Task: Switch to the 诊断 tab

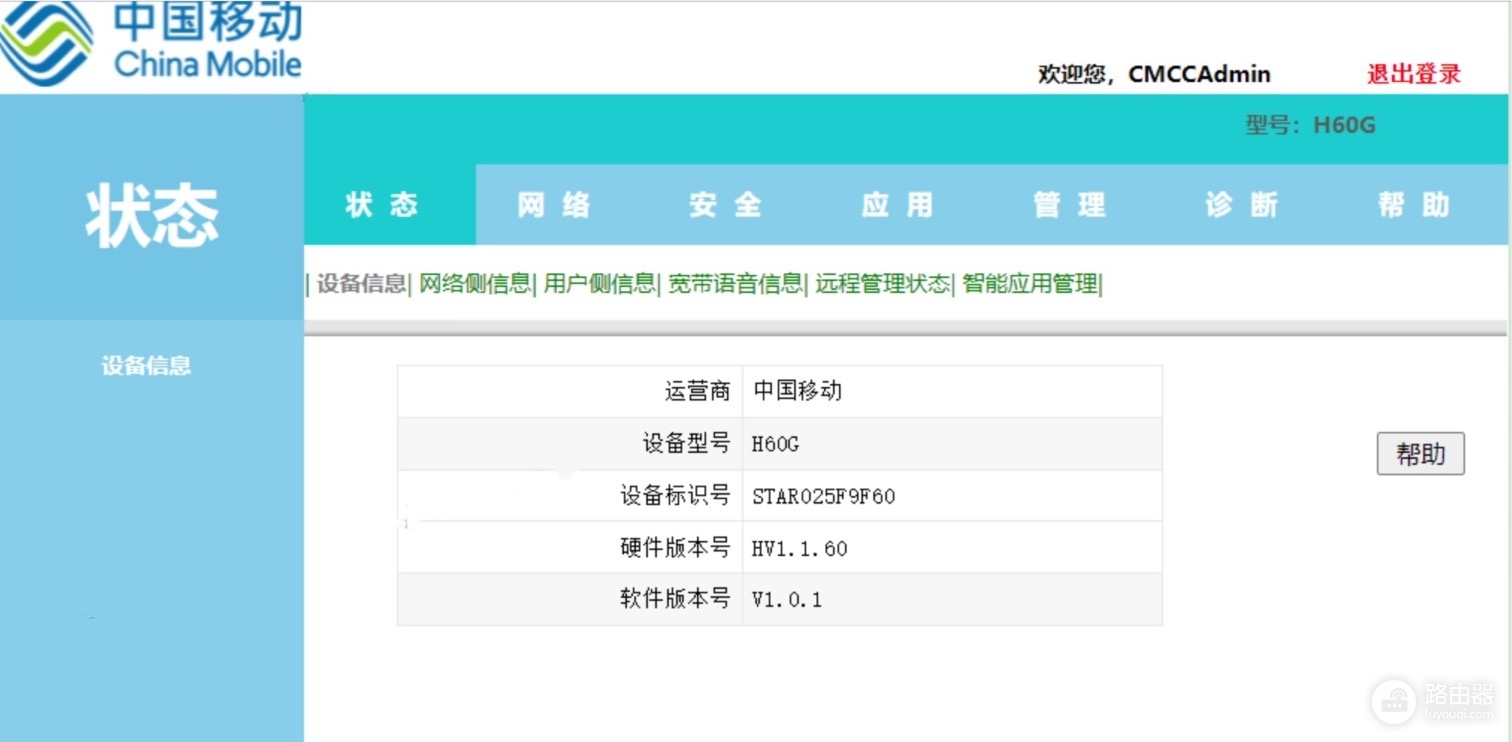Action: (1241, 205)
